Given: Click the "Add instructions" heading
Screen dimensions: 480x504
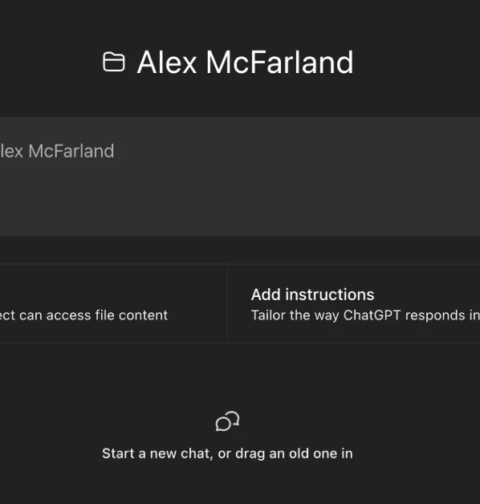Looking at the screenshot, I should (313, 295).
